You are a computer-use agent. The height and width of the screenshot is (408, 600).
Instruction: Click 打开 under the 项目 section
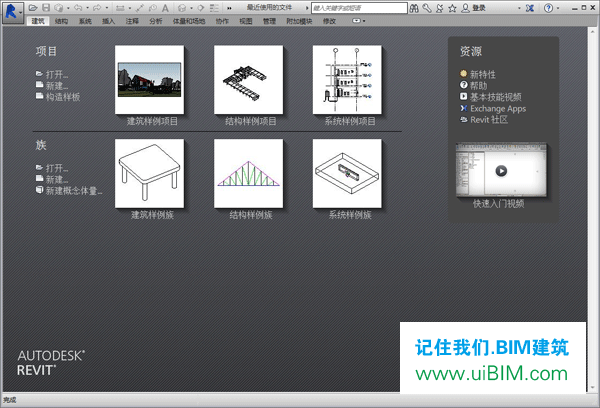point(56,75)
